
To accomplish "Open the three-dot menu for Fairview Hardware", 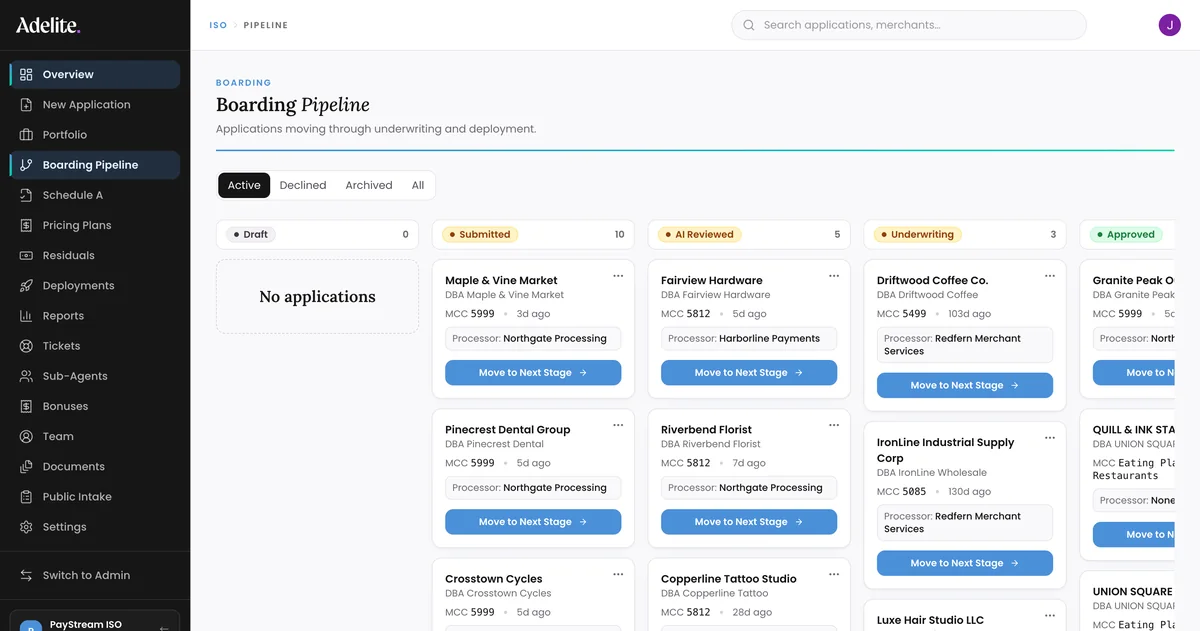I will tap(834, 276).
